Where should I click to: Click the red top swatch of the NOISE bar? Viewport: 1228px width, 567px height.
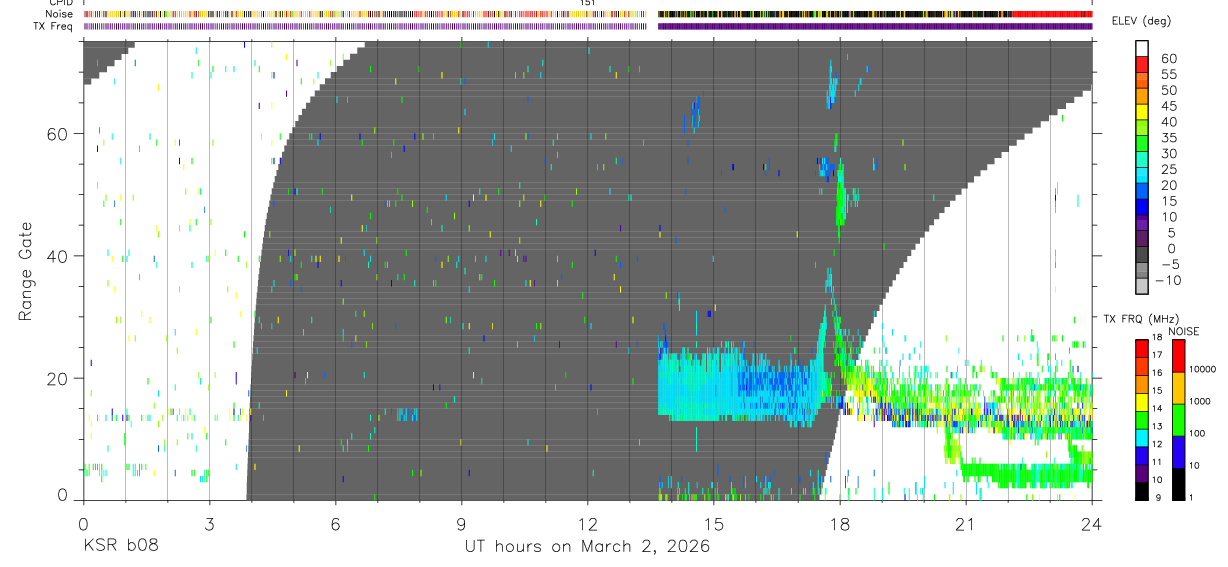[x=1179, y=356]
